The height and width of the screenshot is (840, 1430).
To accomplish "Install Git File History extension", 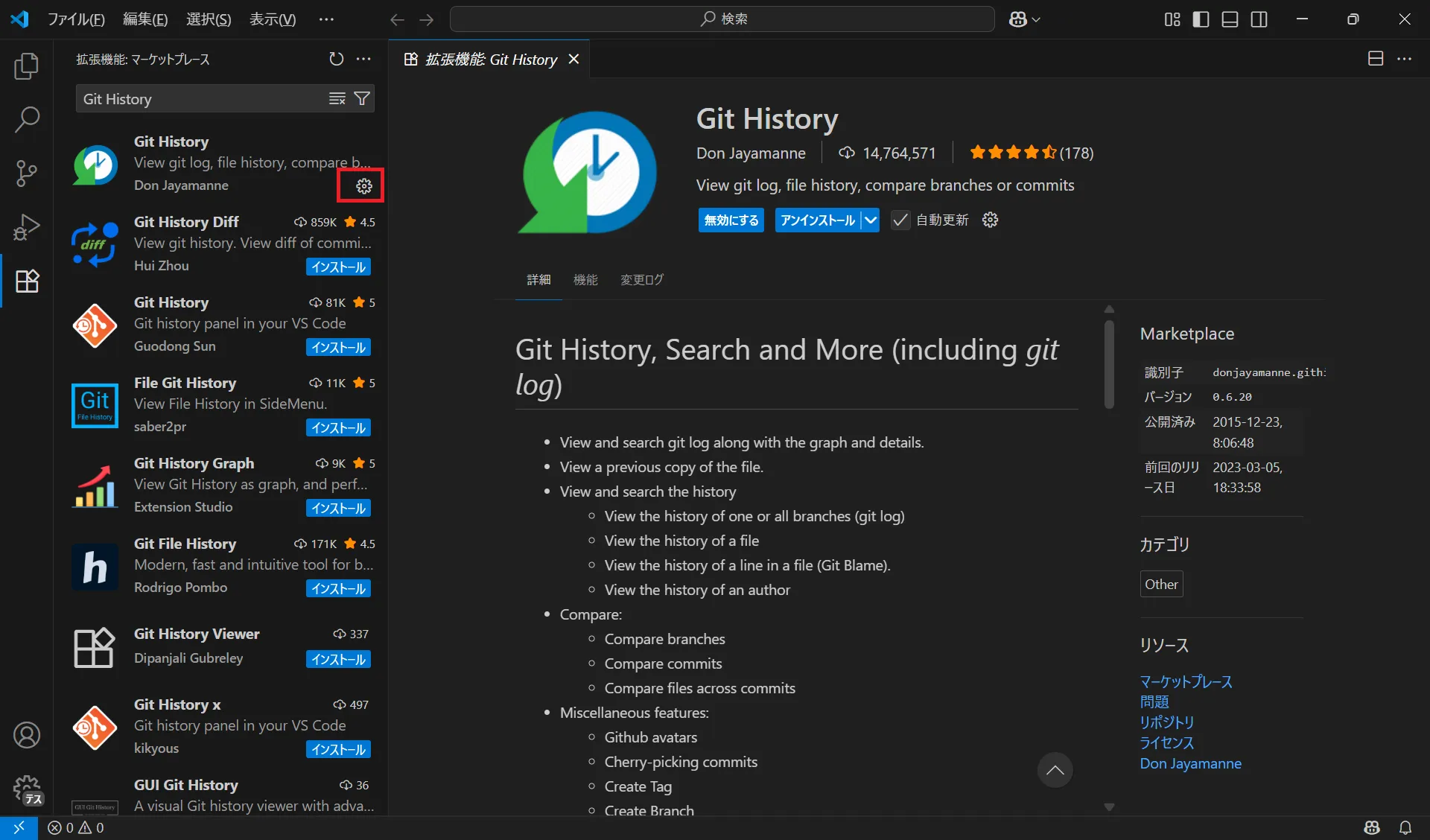I will pos(338,588).
